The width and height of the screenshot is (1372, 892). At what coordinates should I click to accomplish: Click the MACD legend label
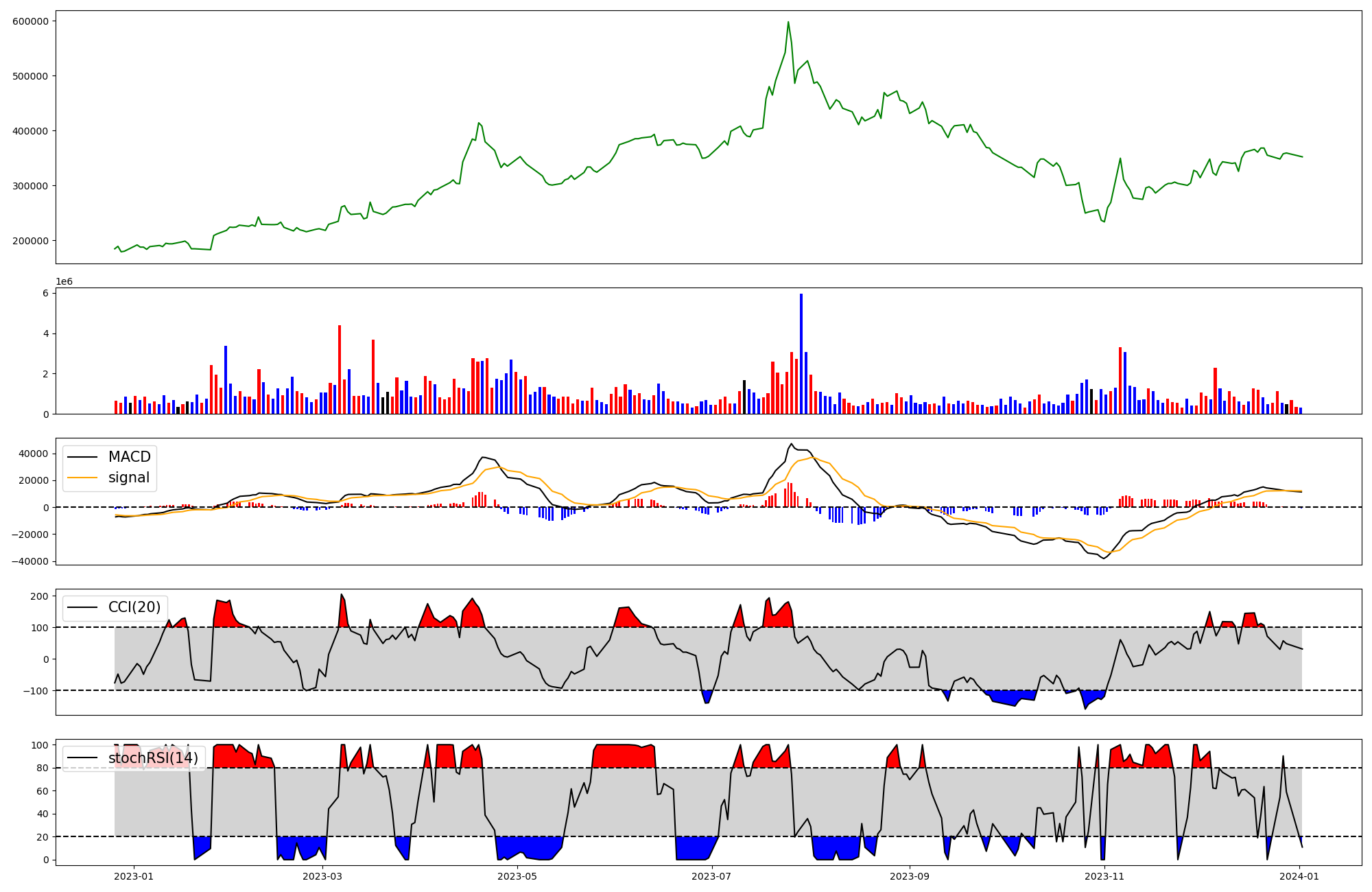pos(129,457)
